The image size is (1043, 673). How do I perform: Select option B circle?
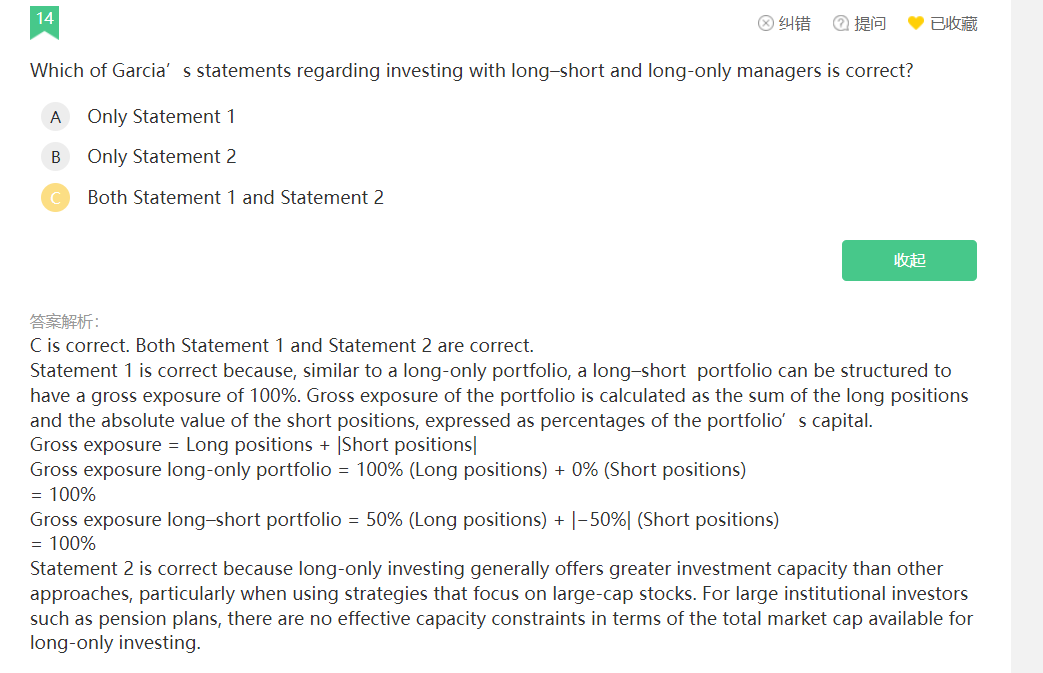(56, 157)
